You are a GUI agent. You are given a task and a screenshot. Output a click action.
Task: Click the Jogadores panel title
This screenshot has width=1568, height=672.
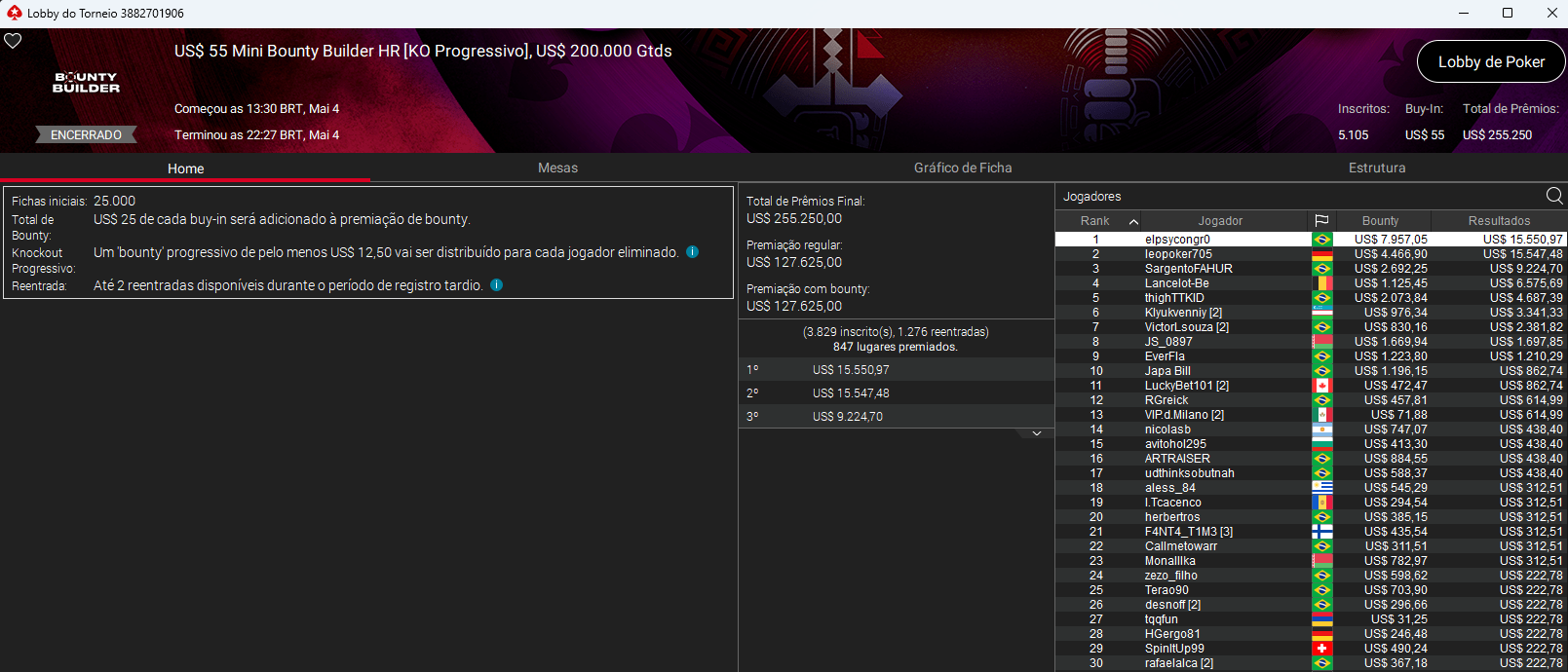[1091, 197]
